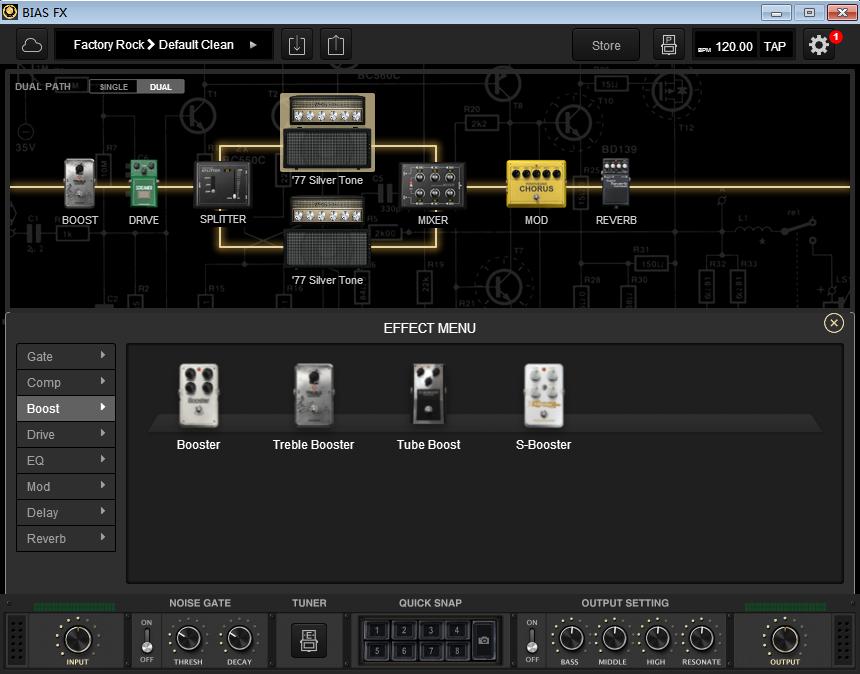Expand the Drive effects category
Screen dimensions: 860x674
click(65, 434)
